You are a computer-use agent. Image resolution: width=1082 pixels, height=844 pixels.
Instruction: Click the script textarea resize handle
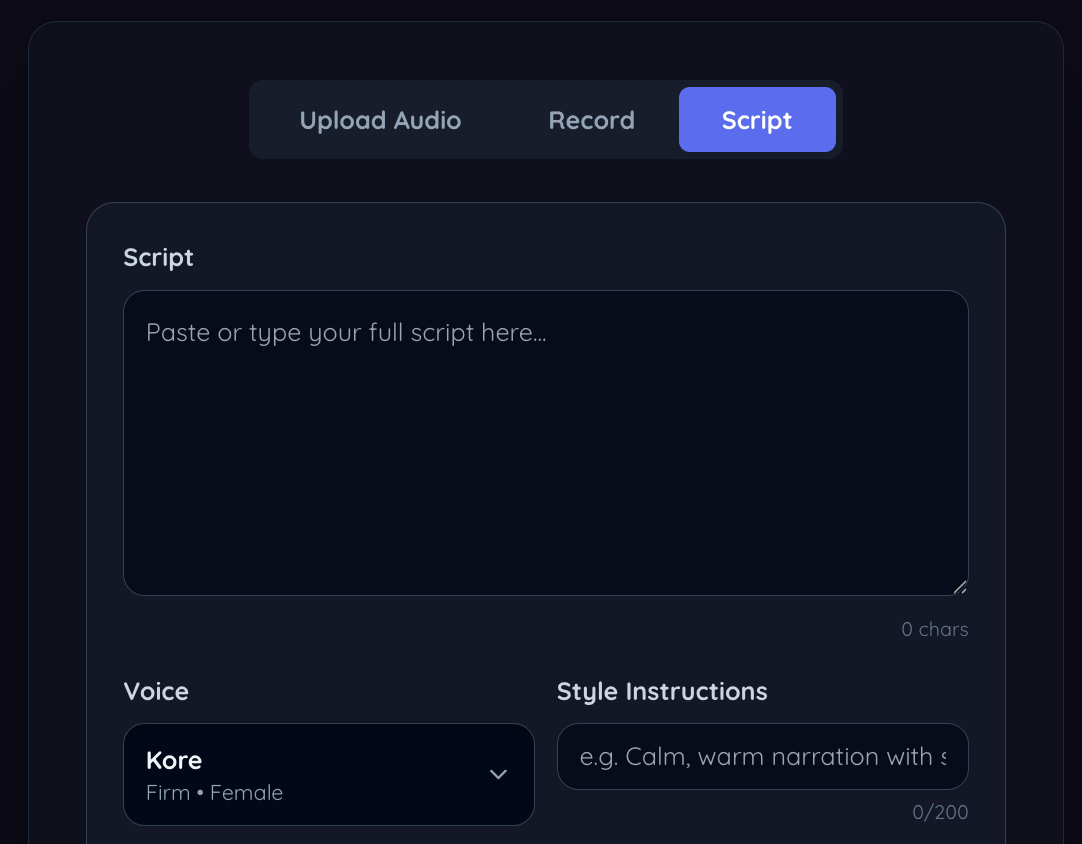tap(960, 587)
